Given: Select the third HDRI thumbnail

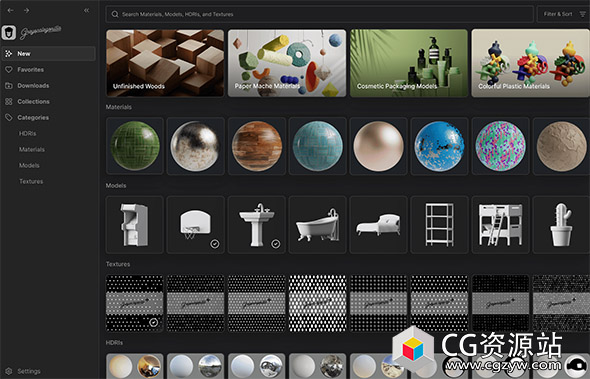Looking at the screenshot, I should [257, 366].
